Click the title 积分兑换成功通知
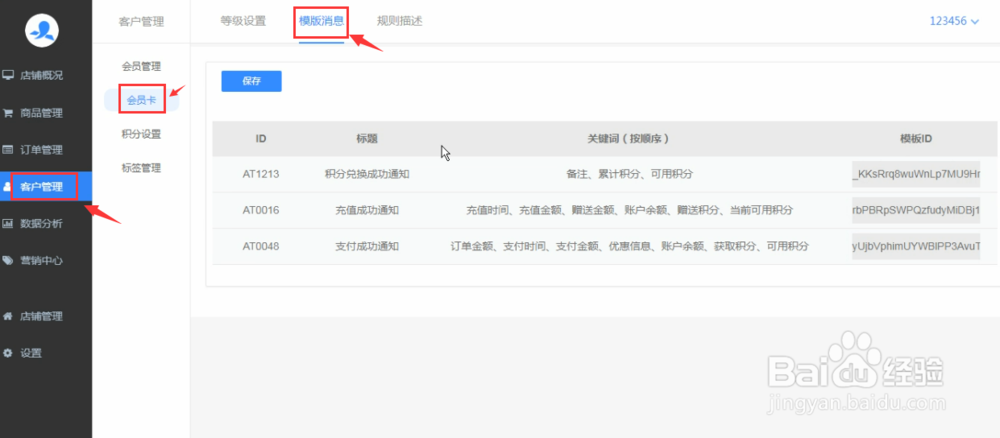The width and height of the screenshot is (1000, 438). [367, 174]
